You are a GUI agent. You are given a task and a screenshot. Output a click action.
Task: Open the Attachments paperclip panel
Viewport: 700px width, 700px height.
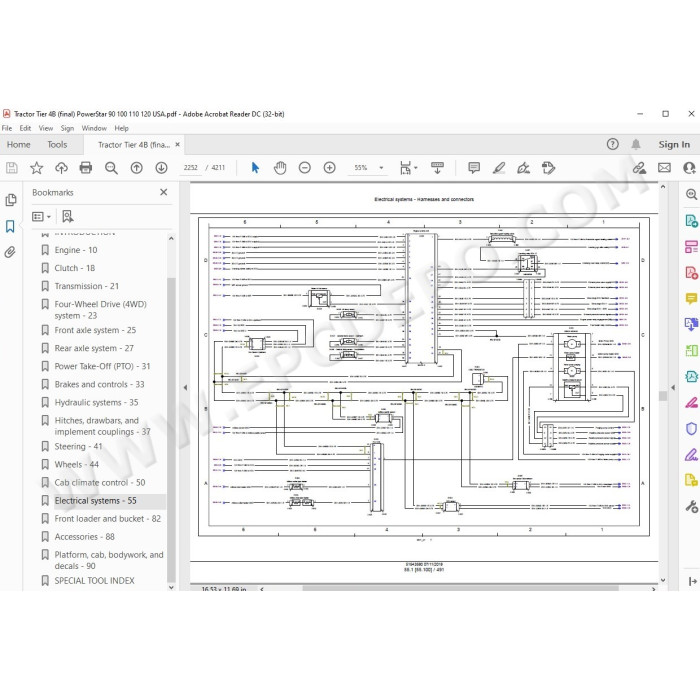[10, 252]
